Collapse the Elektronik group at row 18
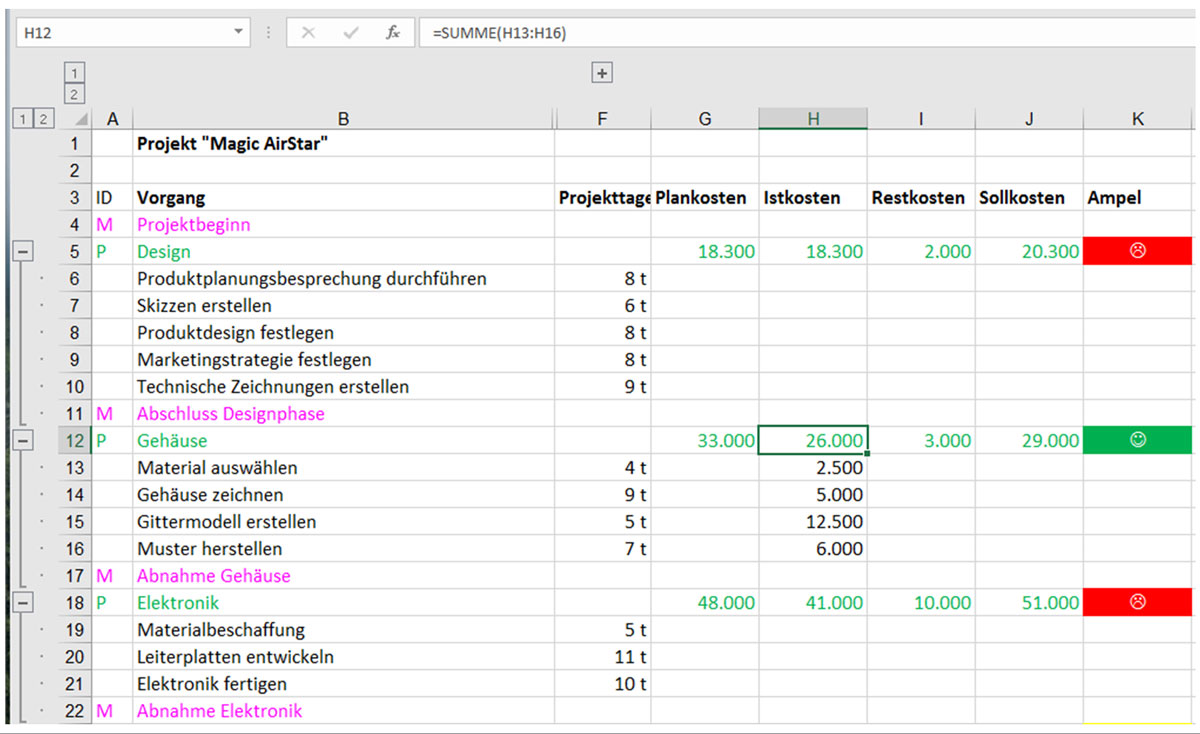Image resolution: width=1200 pixels, height=734 pixels. click(22, 603)
